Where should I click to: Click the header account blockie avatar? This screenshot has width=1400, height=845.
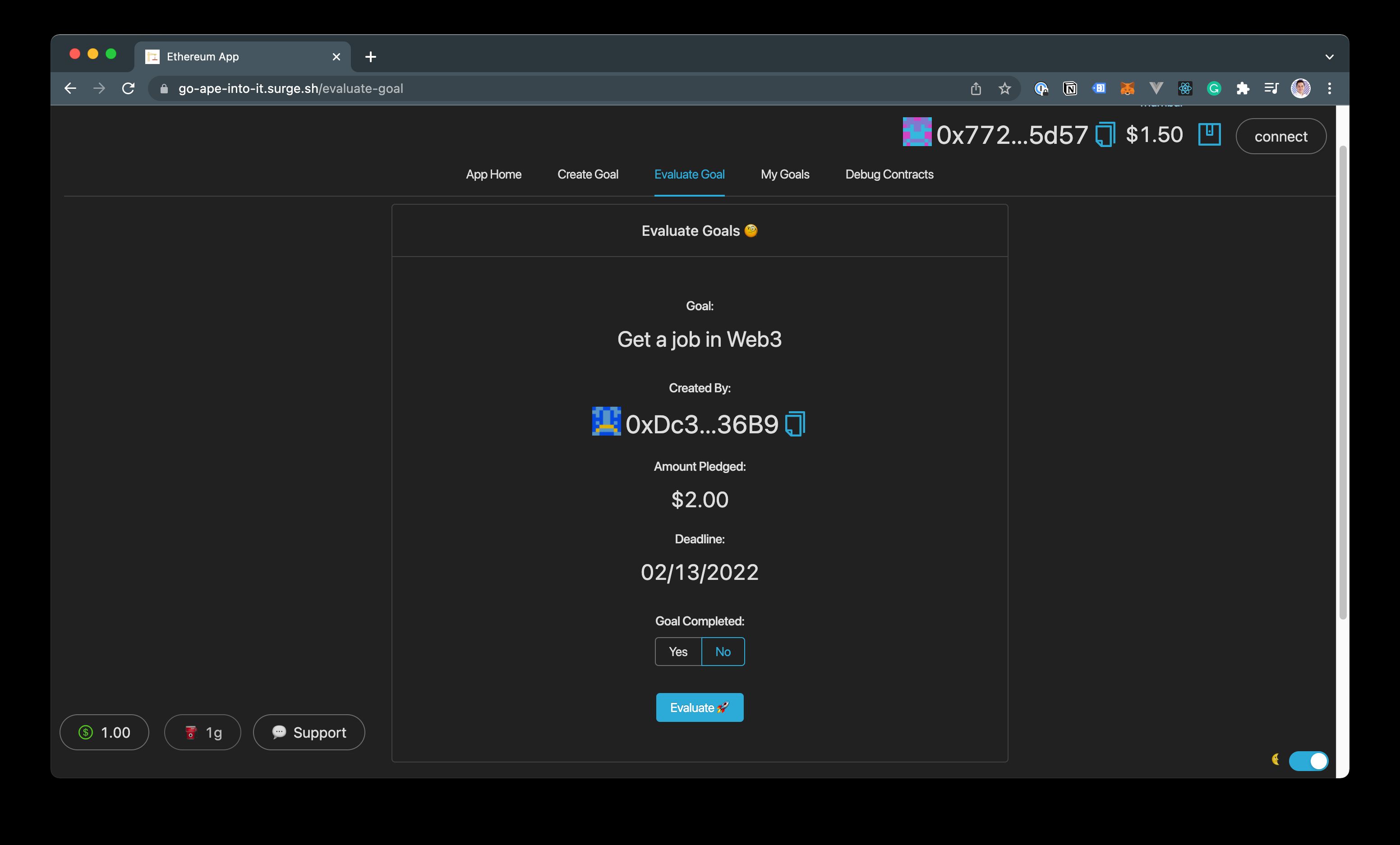point(917,132)
